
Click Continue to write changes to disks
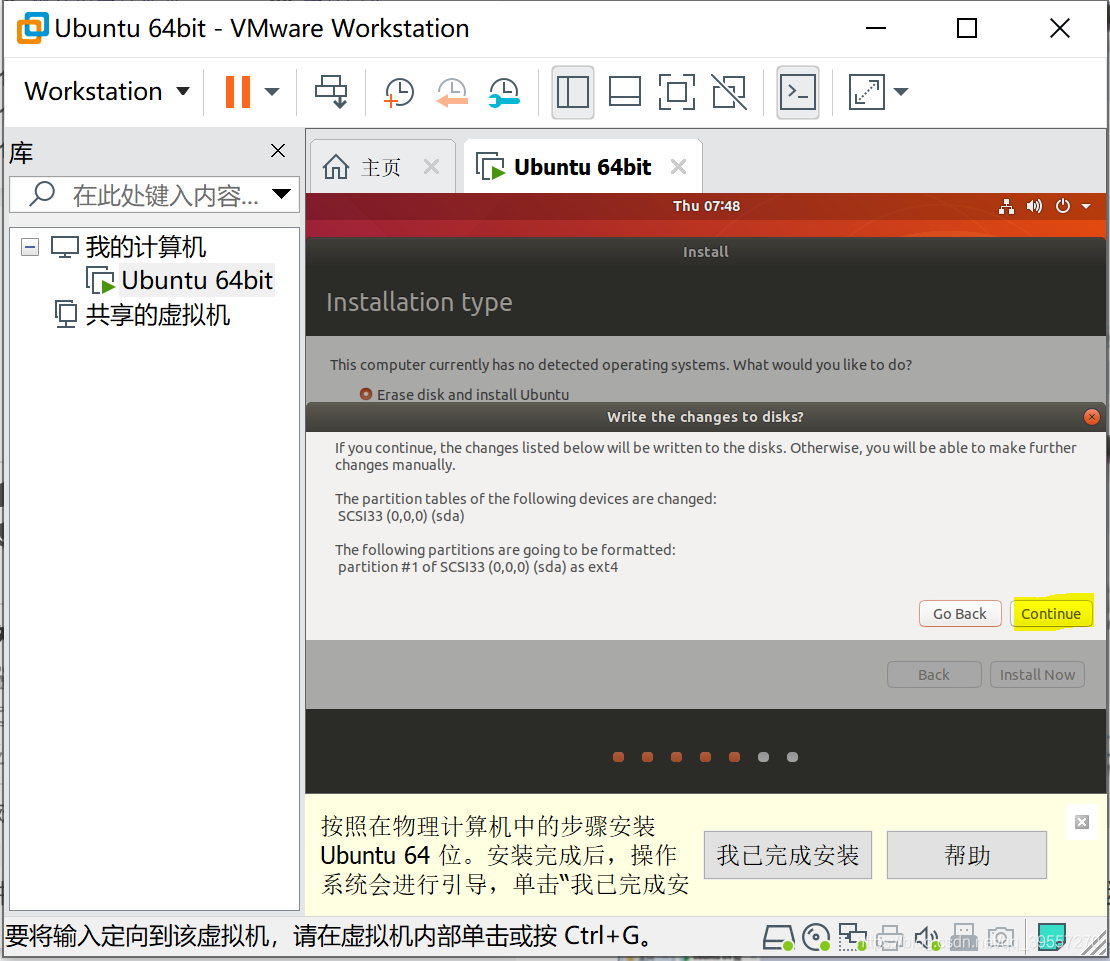pos(1051,614)
